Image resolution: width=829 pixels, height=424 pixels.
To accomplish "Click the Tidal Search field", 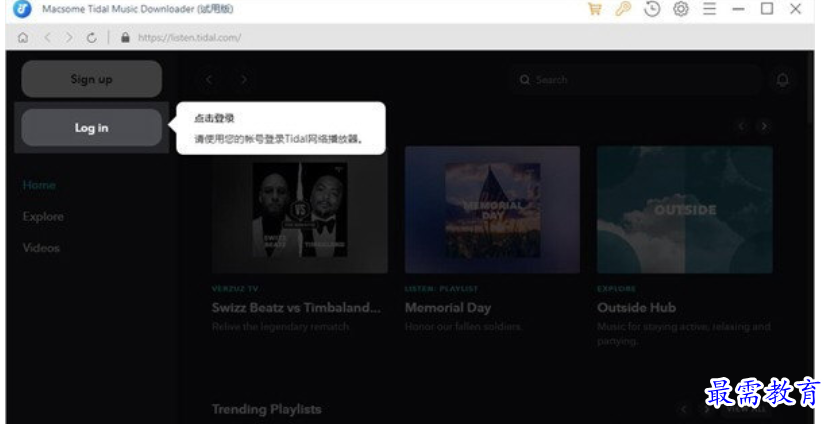I will [x=636, y=80].
